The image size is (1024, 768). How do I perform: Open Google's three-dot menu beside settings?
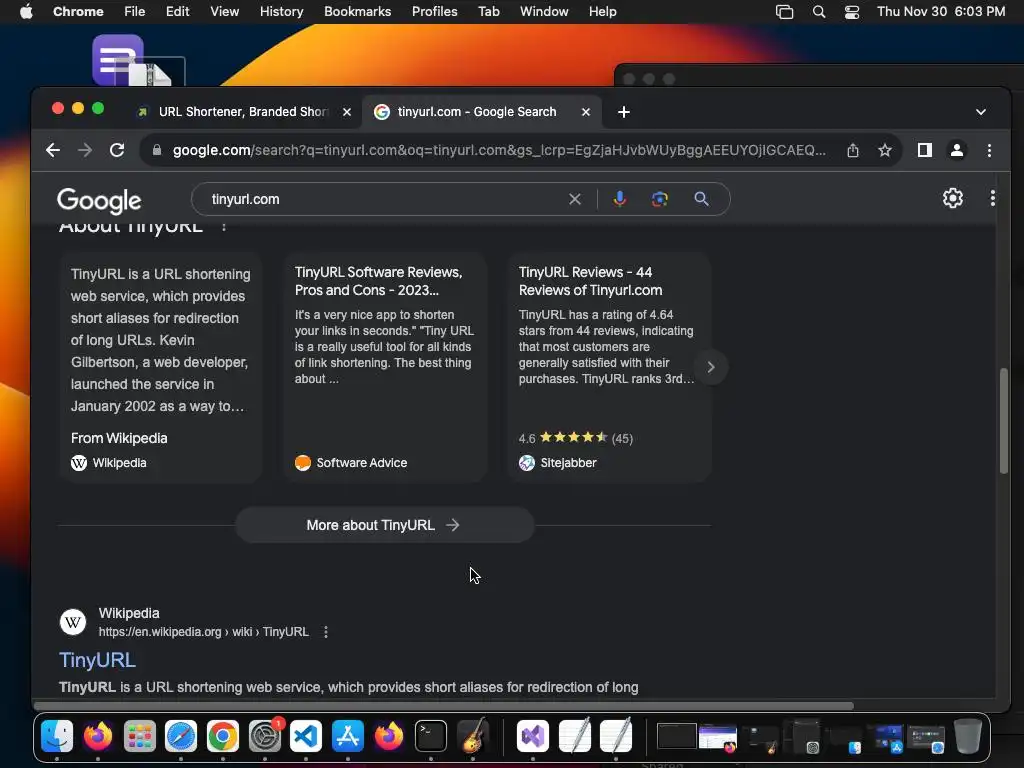(993, 198)
